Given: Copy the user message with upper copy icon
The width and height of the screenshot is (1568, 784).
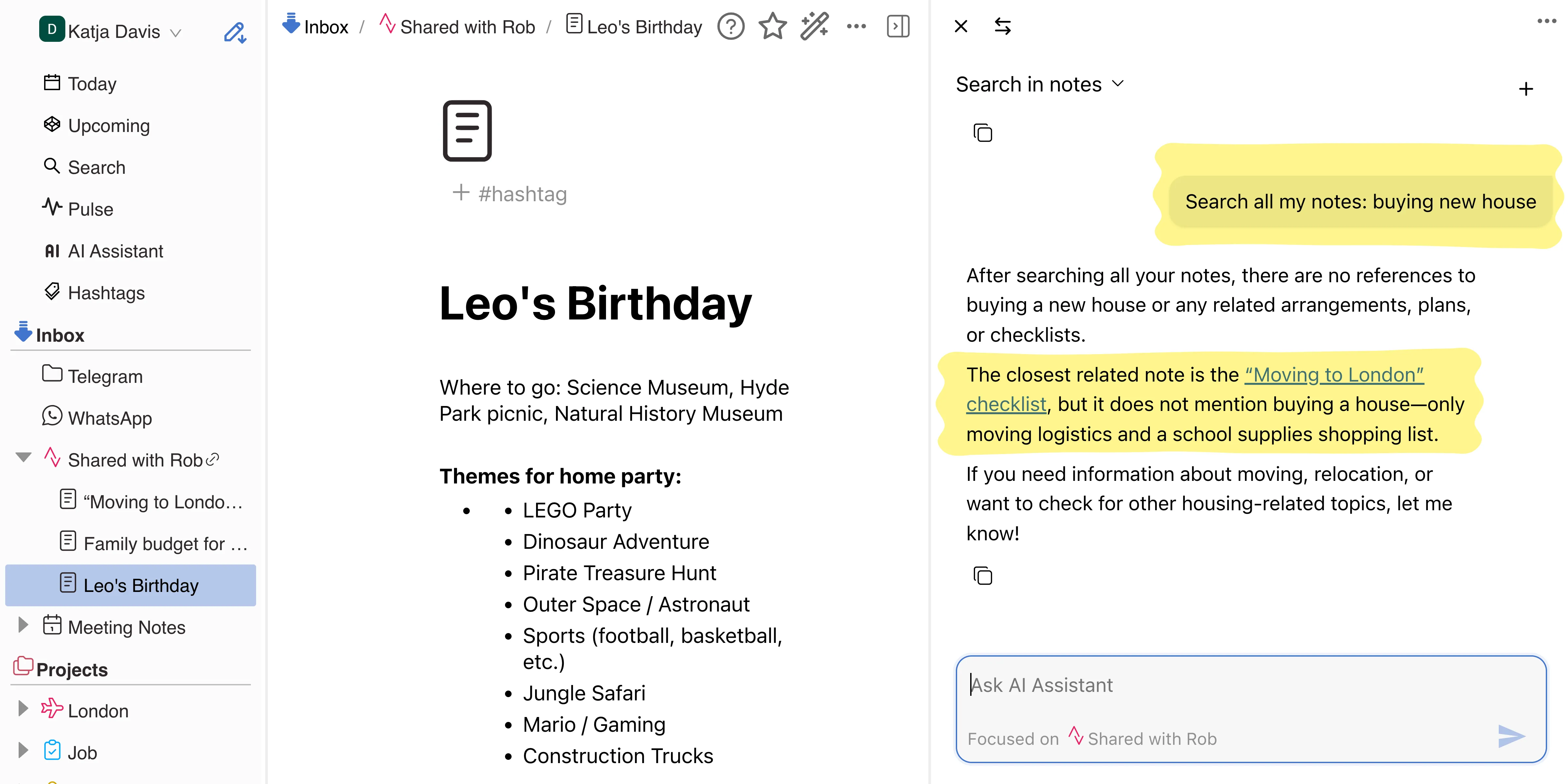Looking at the screenshot, I should (982, 133).
